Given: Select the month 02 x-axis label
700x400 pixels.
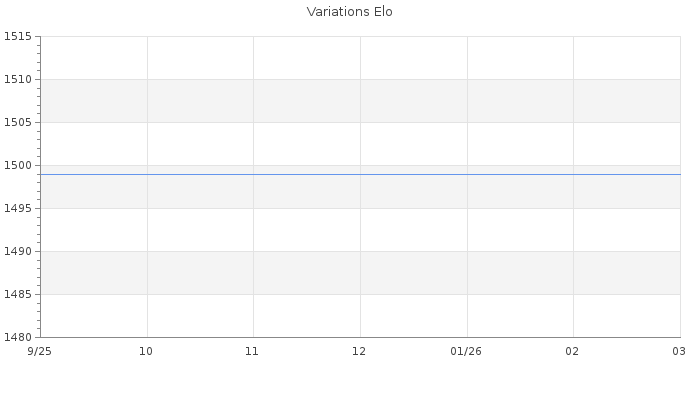Looking at the screenshot, I should (572, 352).
